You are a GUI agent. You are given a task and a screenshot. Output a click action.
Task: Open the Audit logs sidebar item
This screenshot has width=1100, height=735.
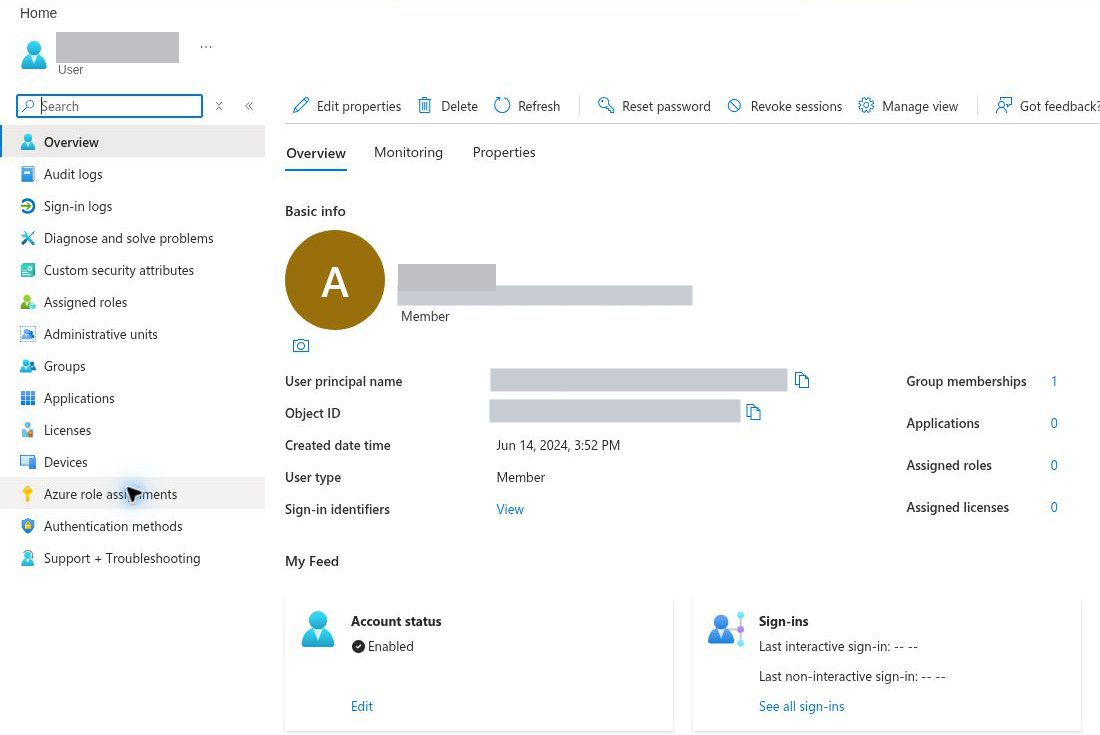[133, 174]
